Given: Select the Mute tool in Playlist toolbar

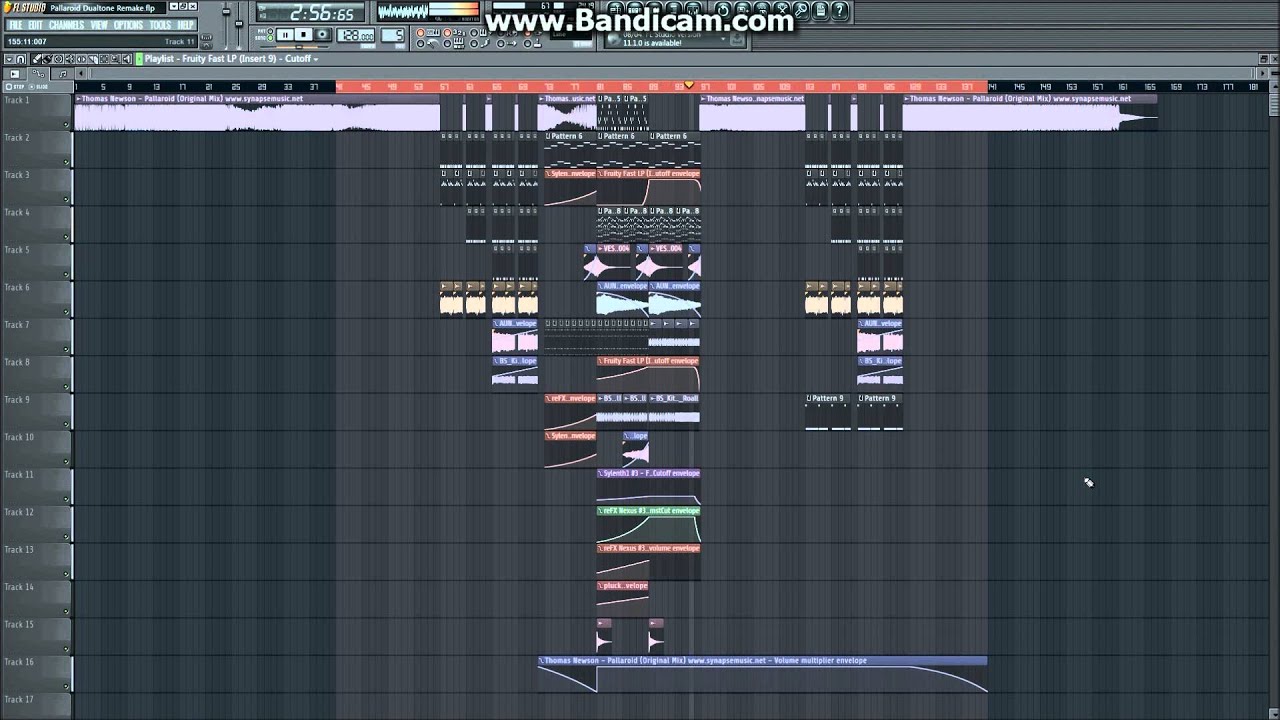Looking at the screenshot, I should 70,59.
